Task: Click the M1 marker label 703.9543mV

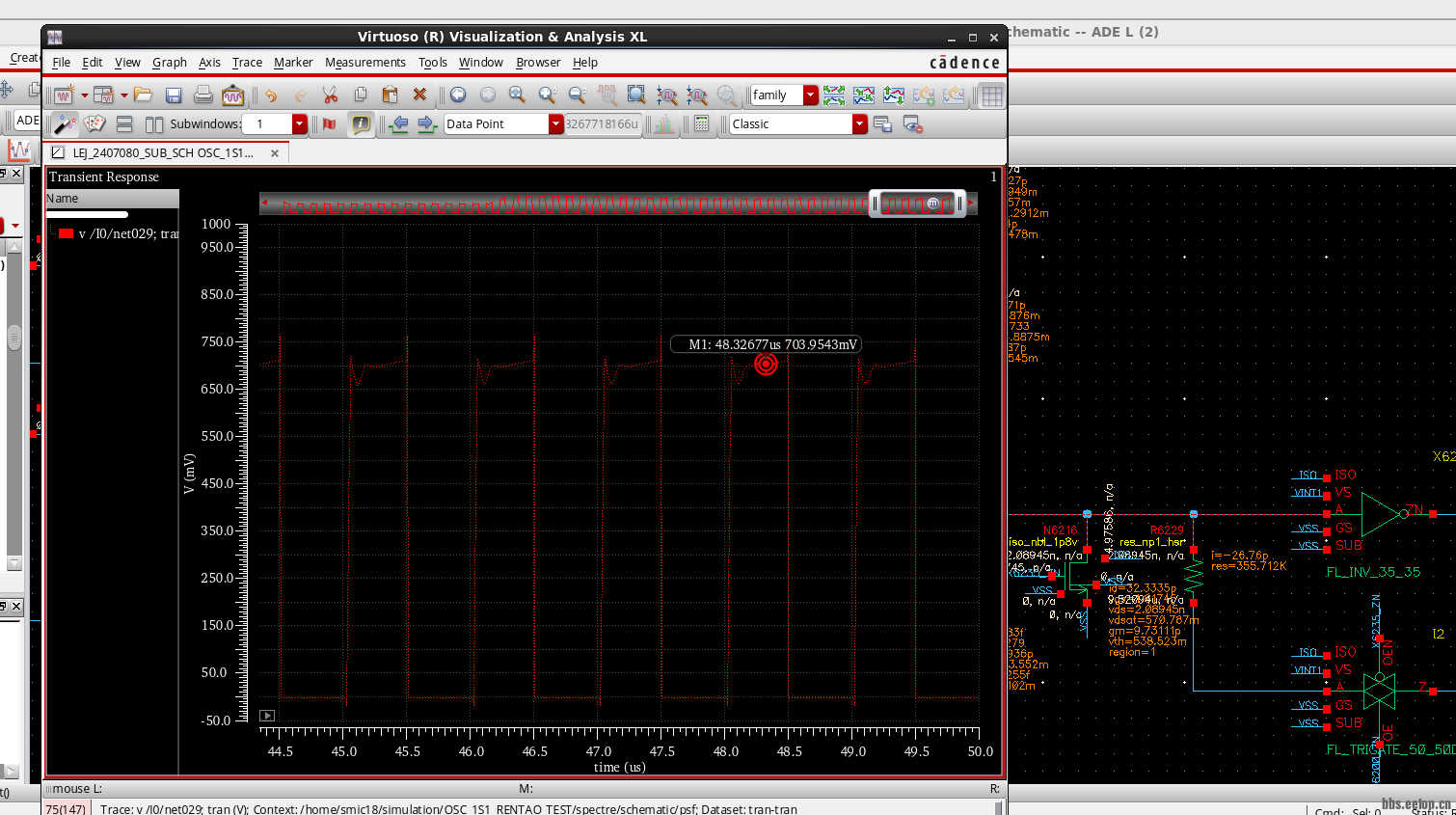Action: [x=766, y=344]
